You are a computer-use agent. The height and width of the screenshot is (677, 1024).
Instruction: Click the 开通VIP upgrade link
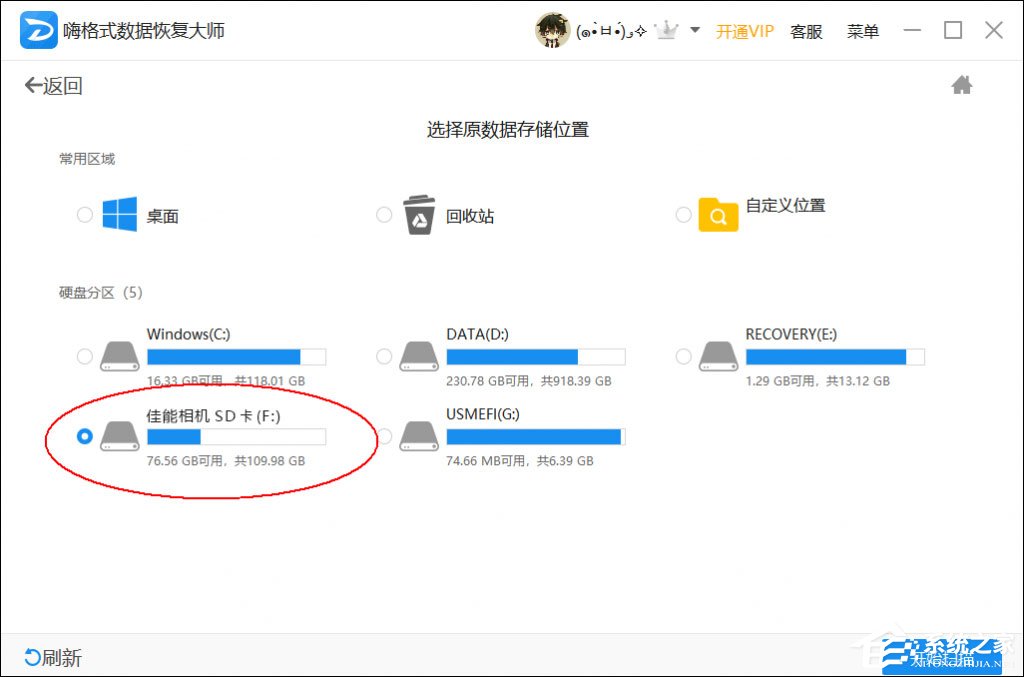744,31
